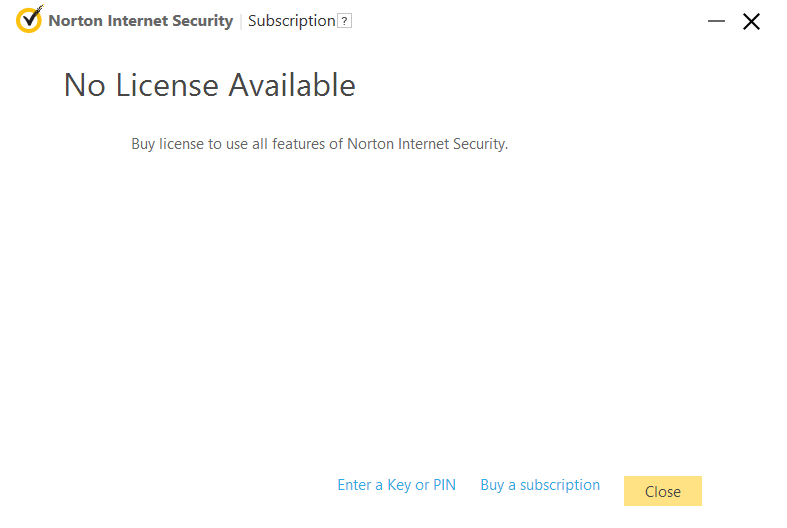Exit the No License Available dialog via X
Screen dimensions: 787x528
pyautogui.click(x=751, y=22)
